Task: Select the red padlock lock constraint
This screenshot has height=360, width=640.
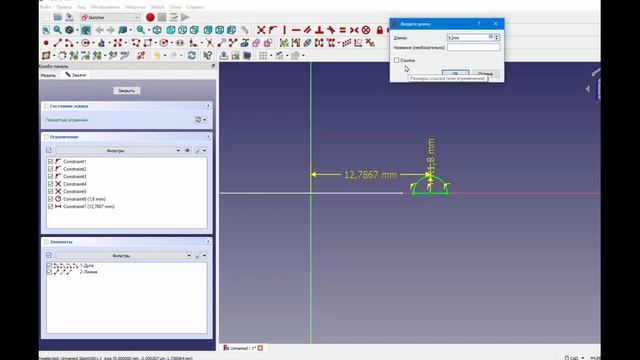Action: pyautogui.click(x=380, y=30)
